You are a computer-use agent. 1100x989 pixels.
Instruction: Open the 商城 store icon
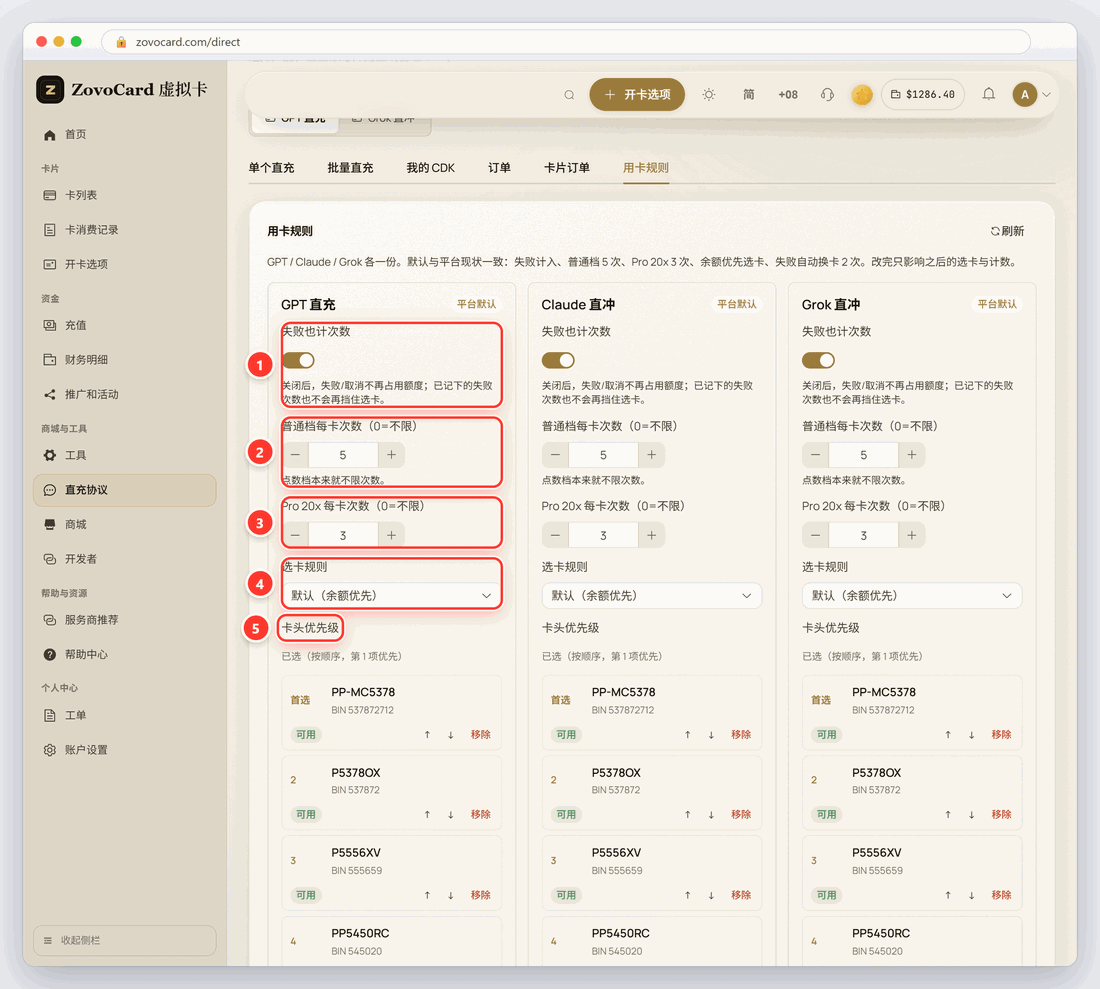[50, 525]
